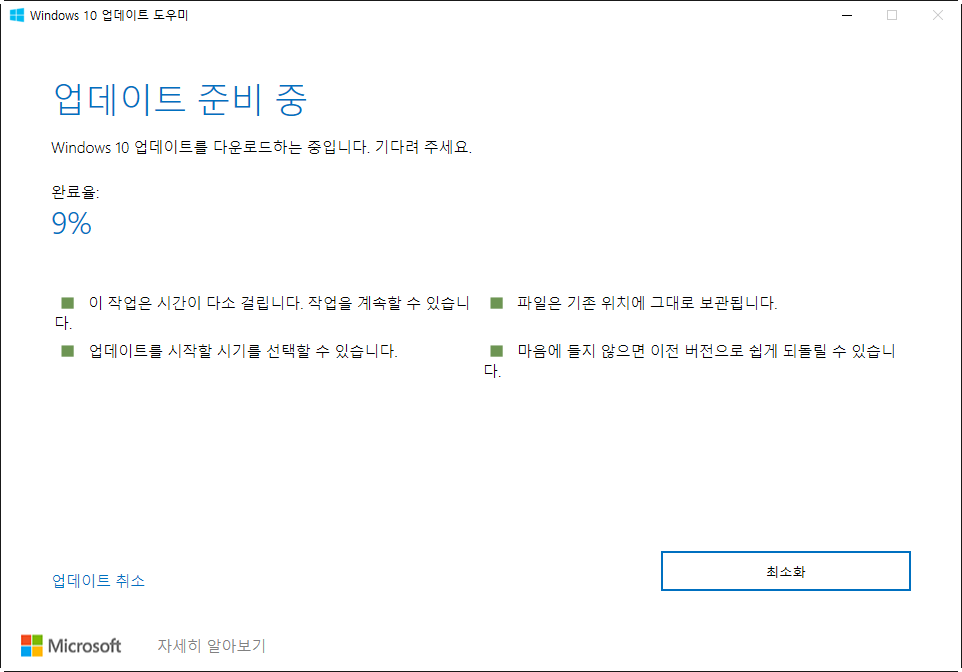Close the Windows 10 업데이트 도우미 window

coord(937,15)
